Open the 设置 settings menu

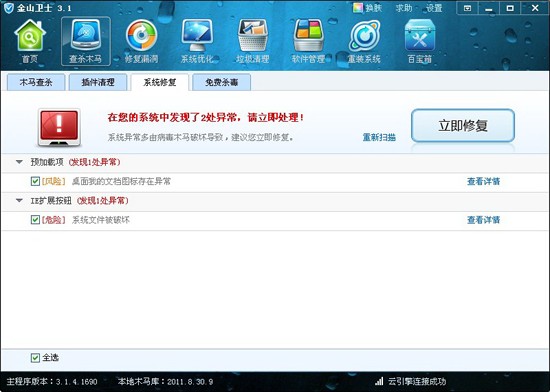(434, 8)
